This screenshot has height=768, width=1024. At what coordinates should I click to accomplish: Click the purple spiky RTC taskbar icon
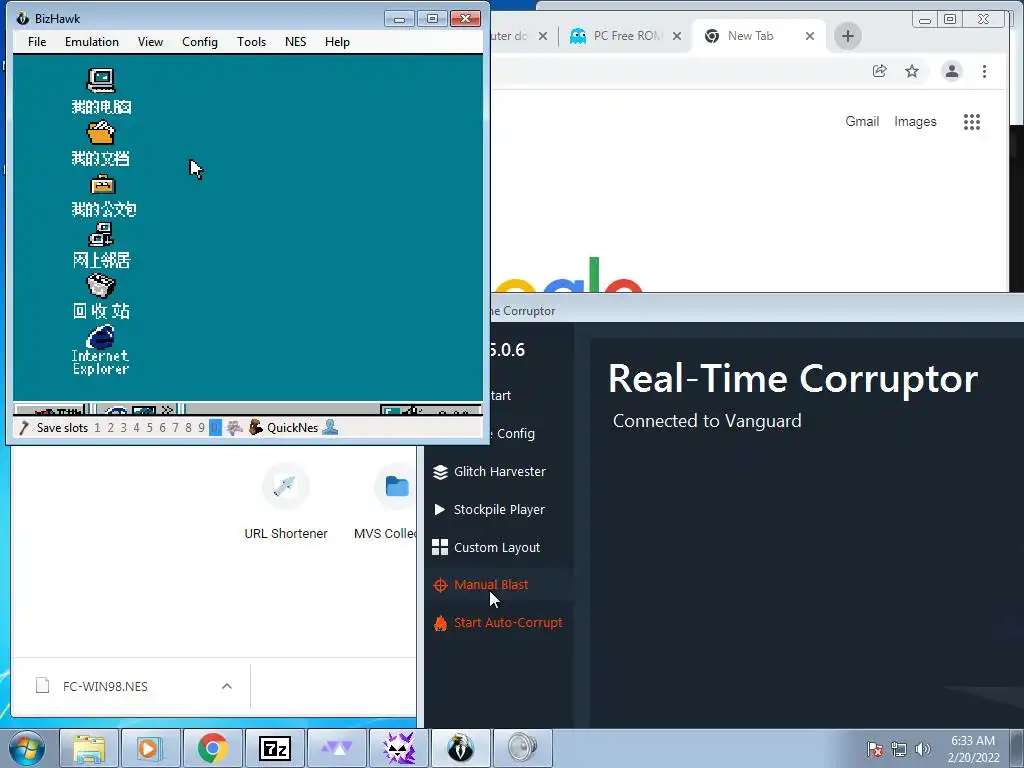click(398, 748)
